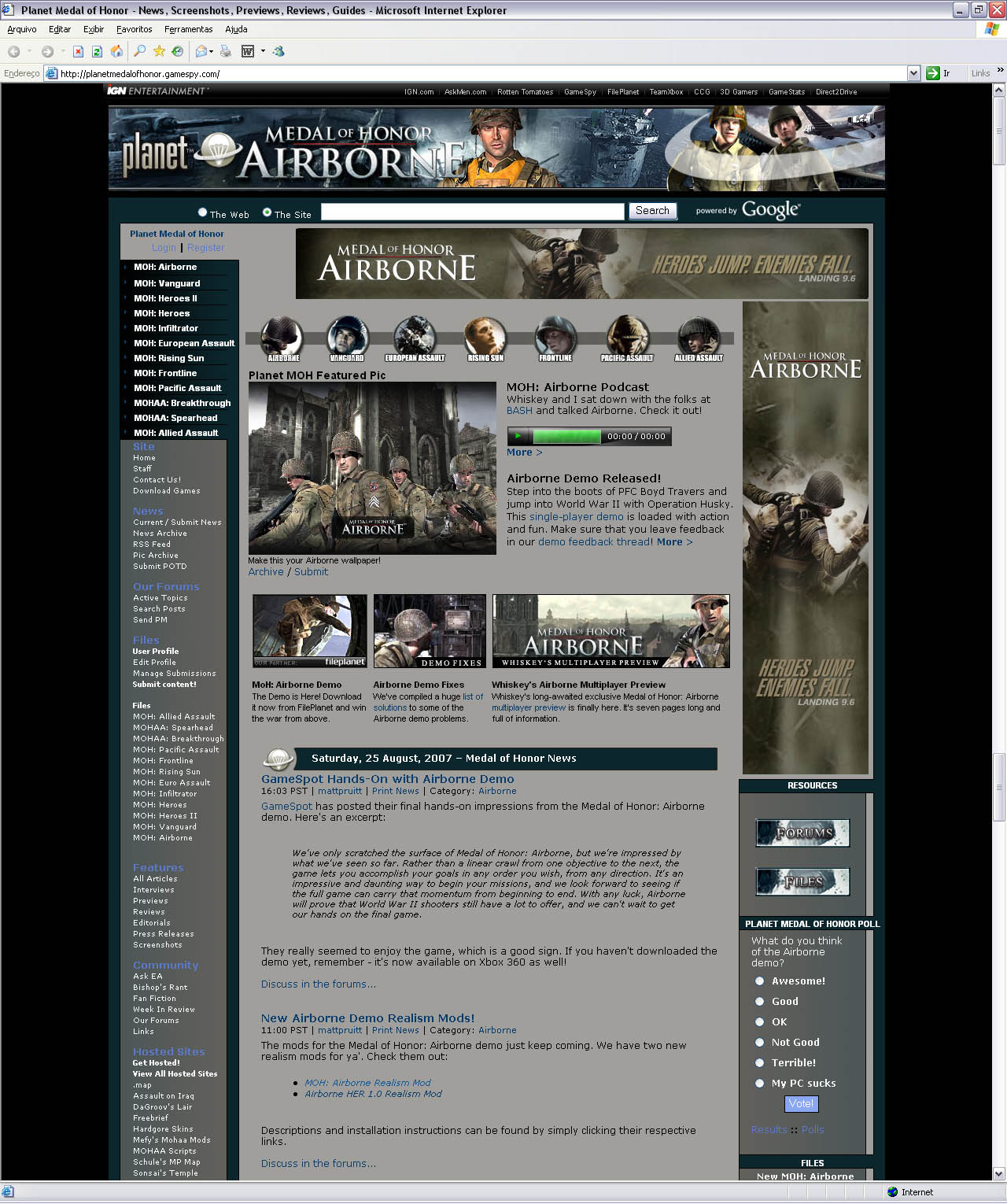Choose the "My PC sucks" poll option
This screenshot has width=1007, height=1204.
tap(759, 1084)
